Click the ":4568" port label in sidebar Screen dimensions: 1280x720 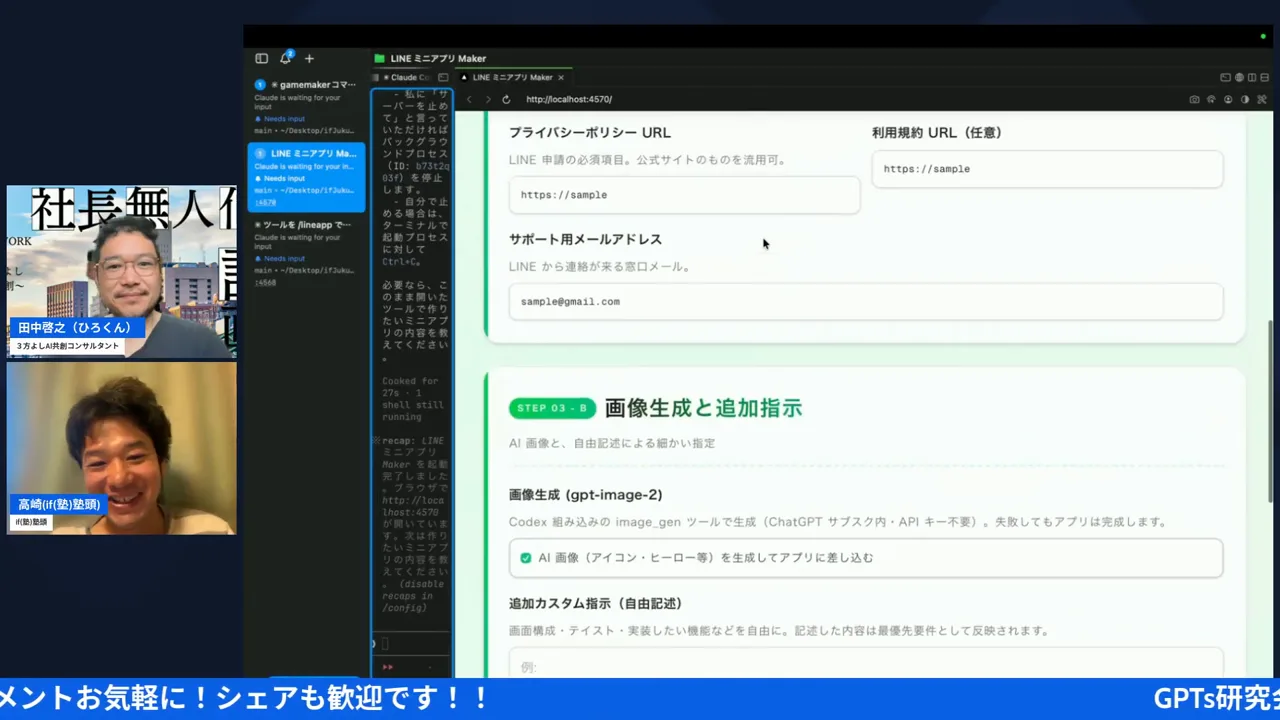click(x=265, y=282)
